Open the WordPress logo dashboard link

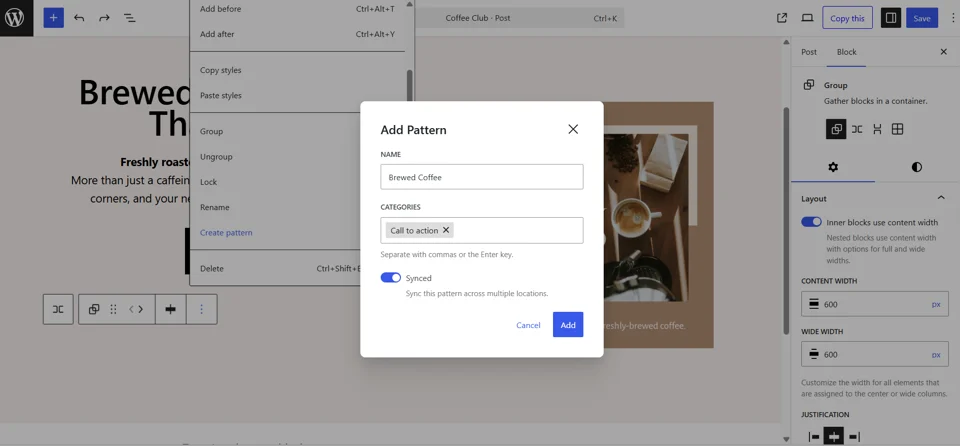pos(17,18)
